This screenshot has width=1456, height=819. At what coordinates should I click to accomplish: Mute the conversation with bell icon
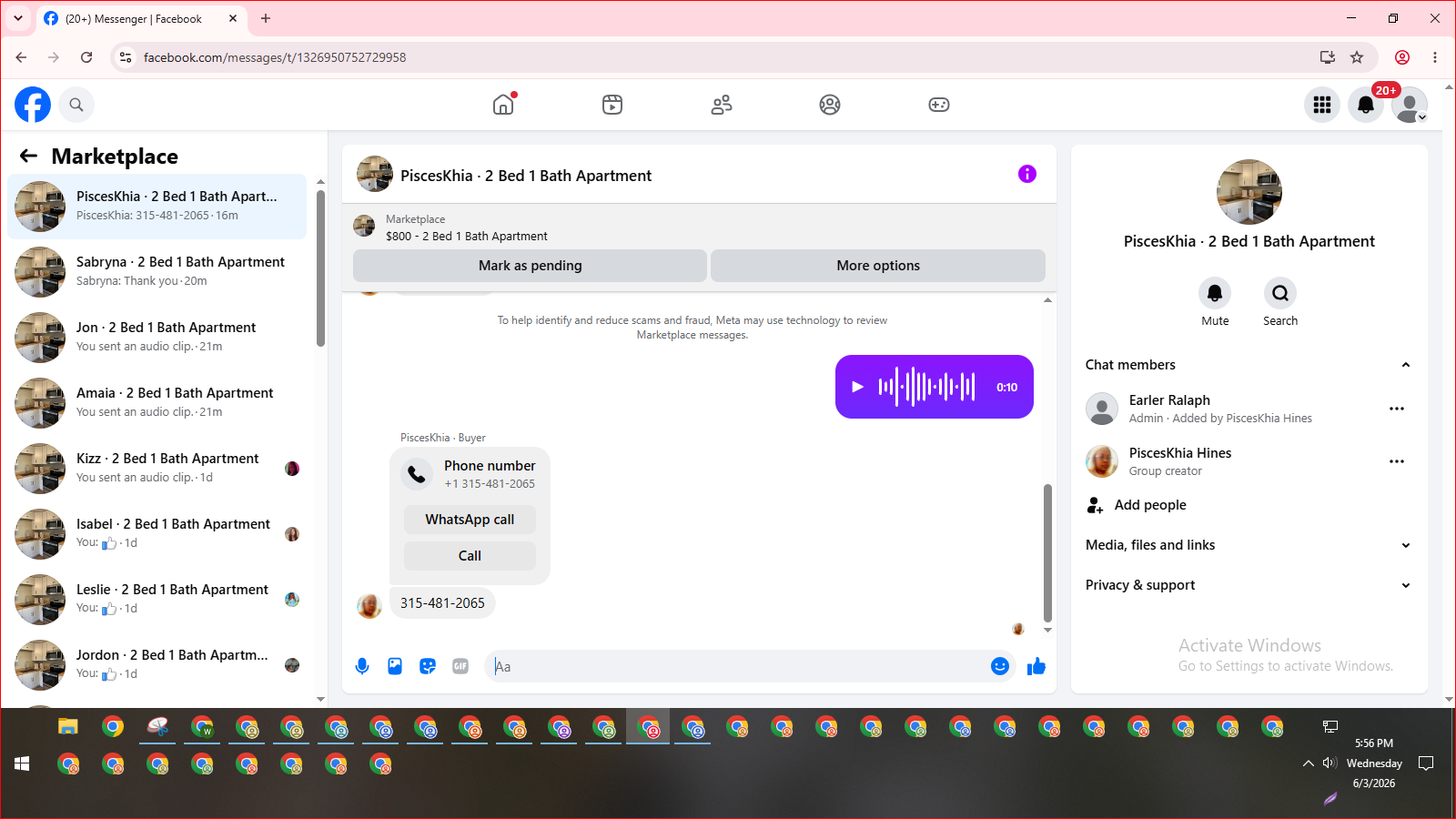pyautogui.click(x=1215, y=293)
